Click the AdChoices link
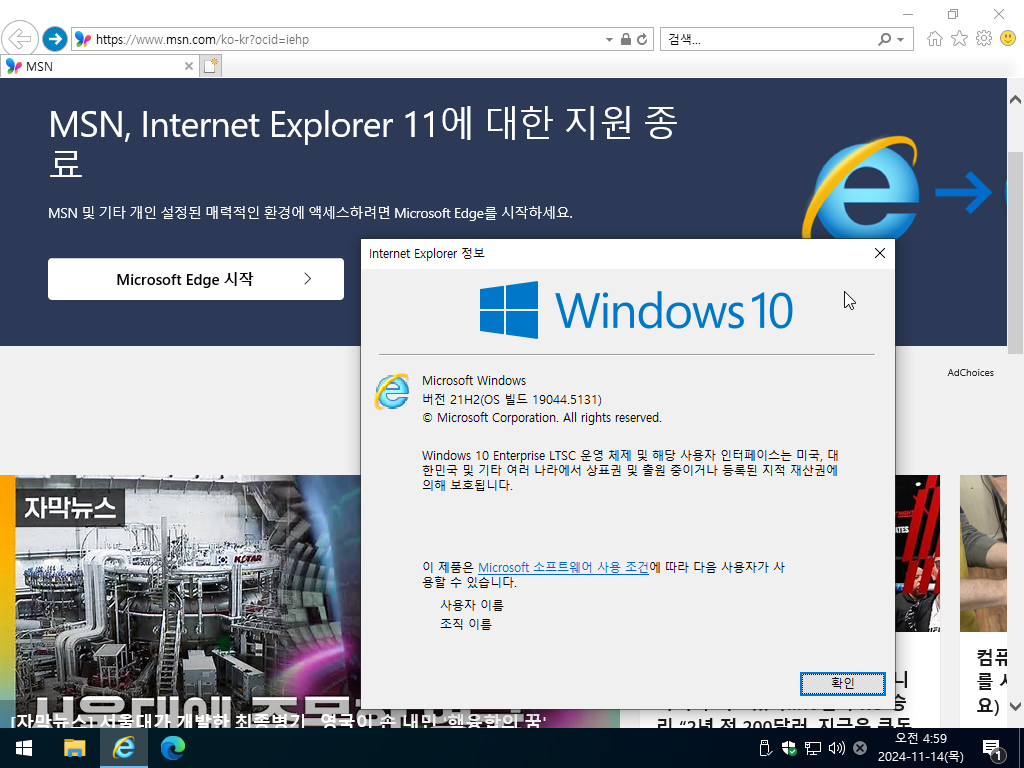1024x768 pixels. [x=970, y=372]
